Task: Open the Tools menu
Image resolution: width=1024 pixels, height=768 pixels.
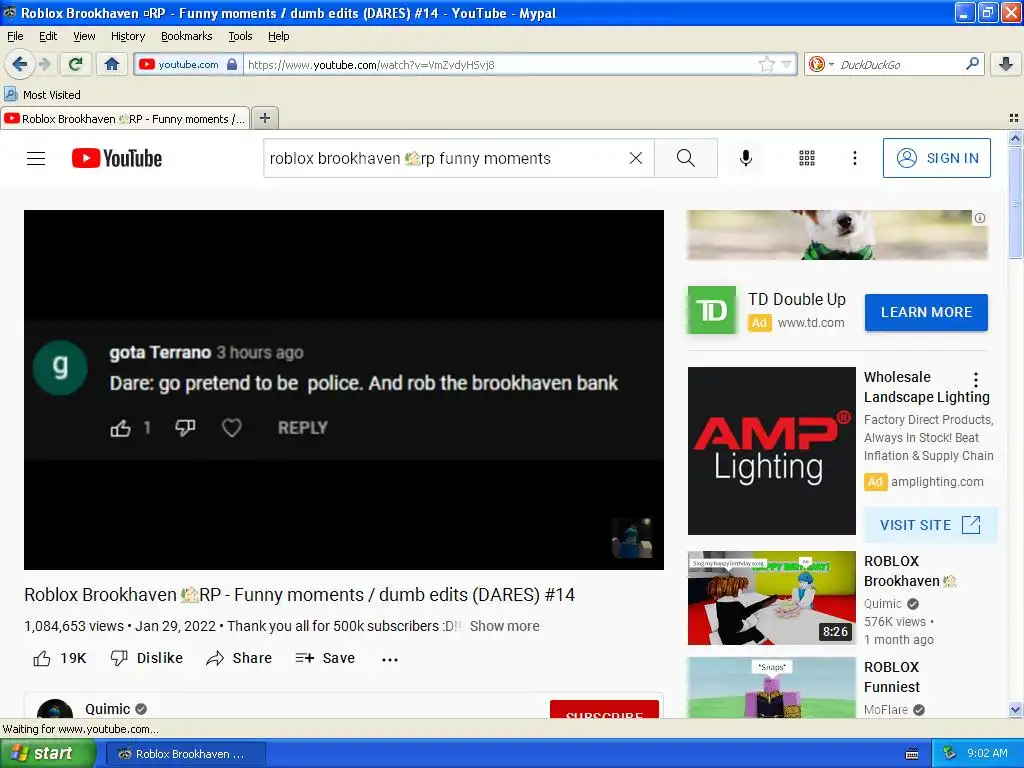Action: click(240, 36)
